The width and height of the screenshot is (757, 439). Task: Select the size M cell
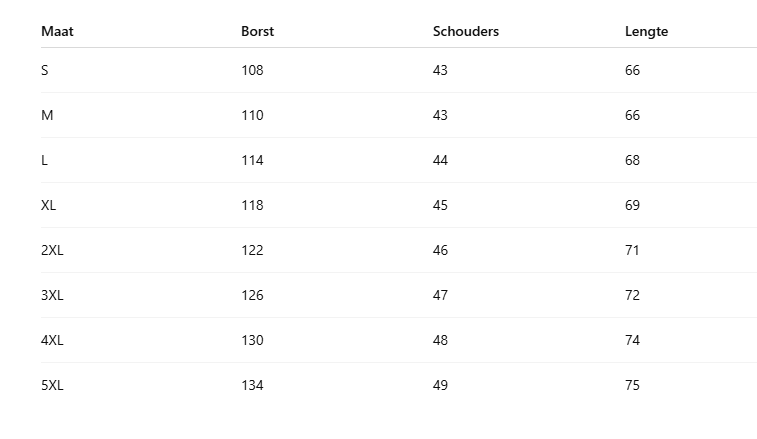click(x=47, y=115)
